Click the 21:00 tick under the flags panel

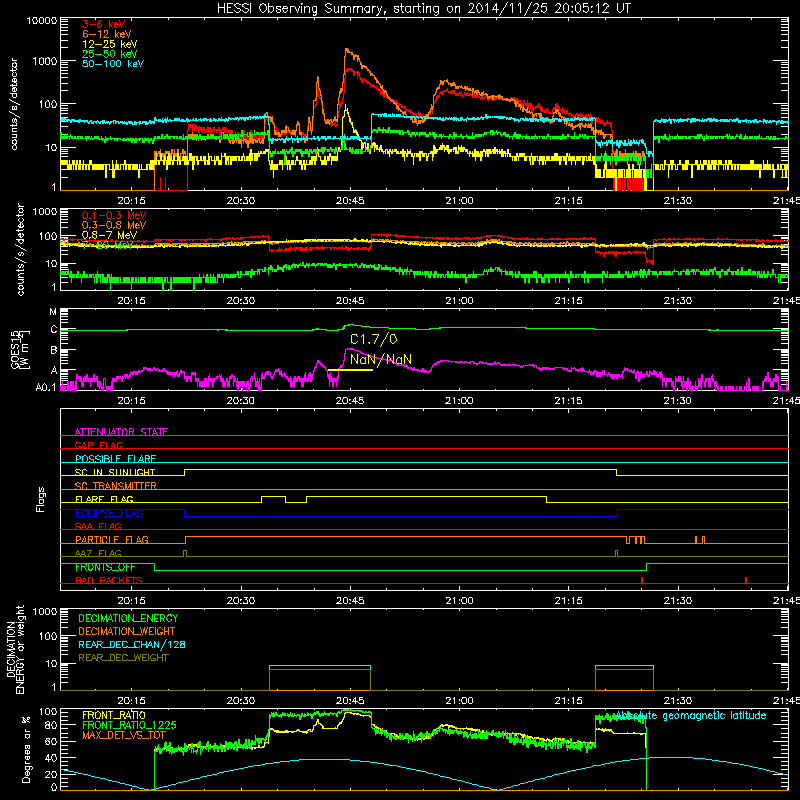click(x=459, y=601)
